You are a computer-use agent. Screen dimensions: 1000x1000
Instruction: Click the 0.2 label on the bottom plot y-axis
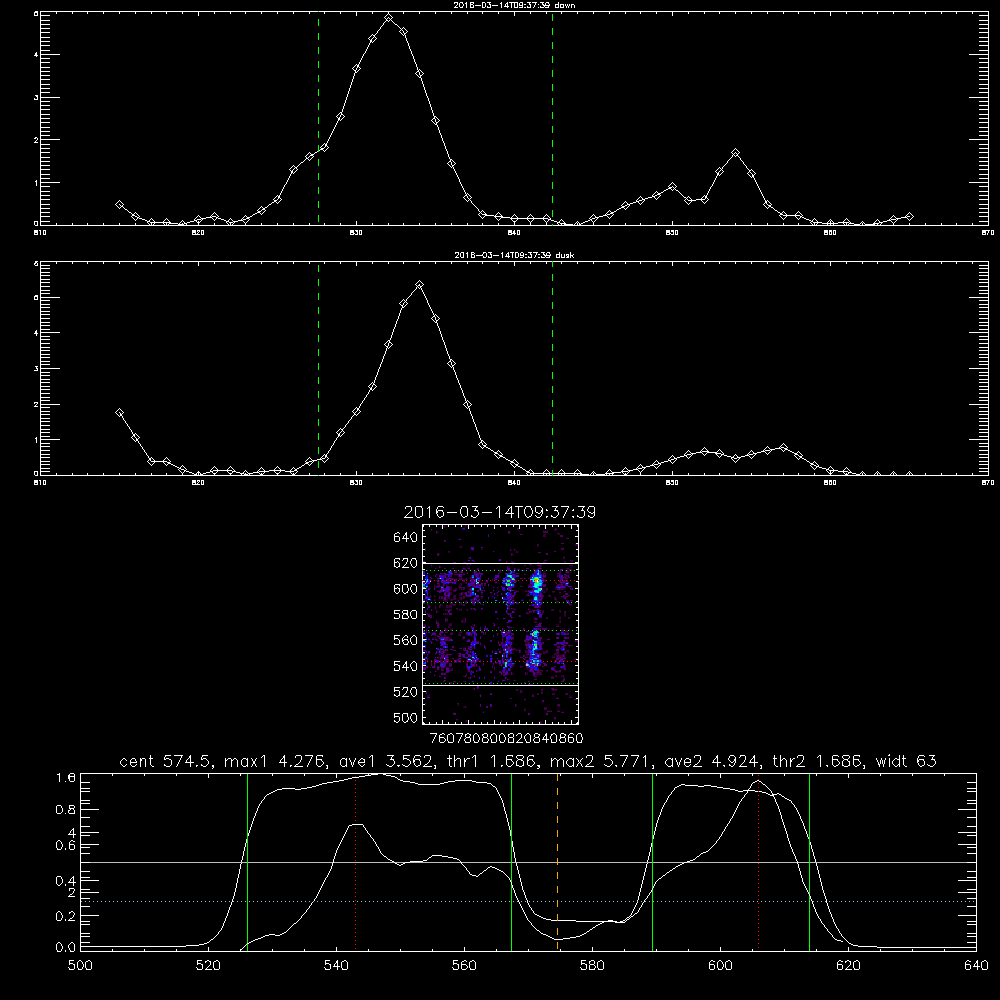66,916
